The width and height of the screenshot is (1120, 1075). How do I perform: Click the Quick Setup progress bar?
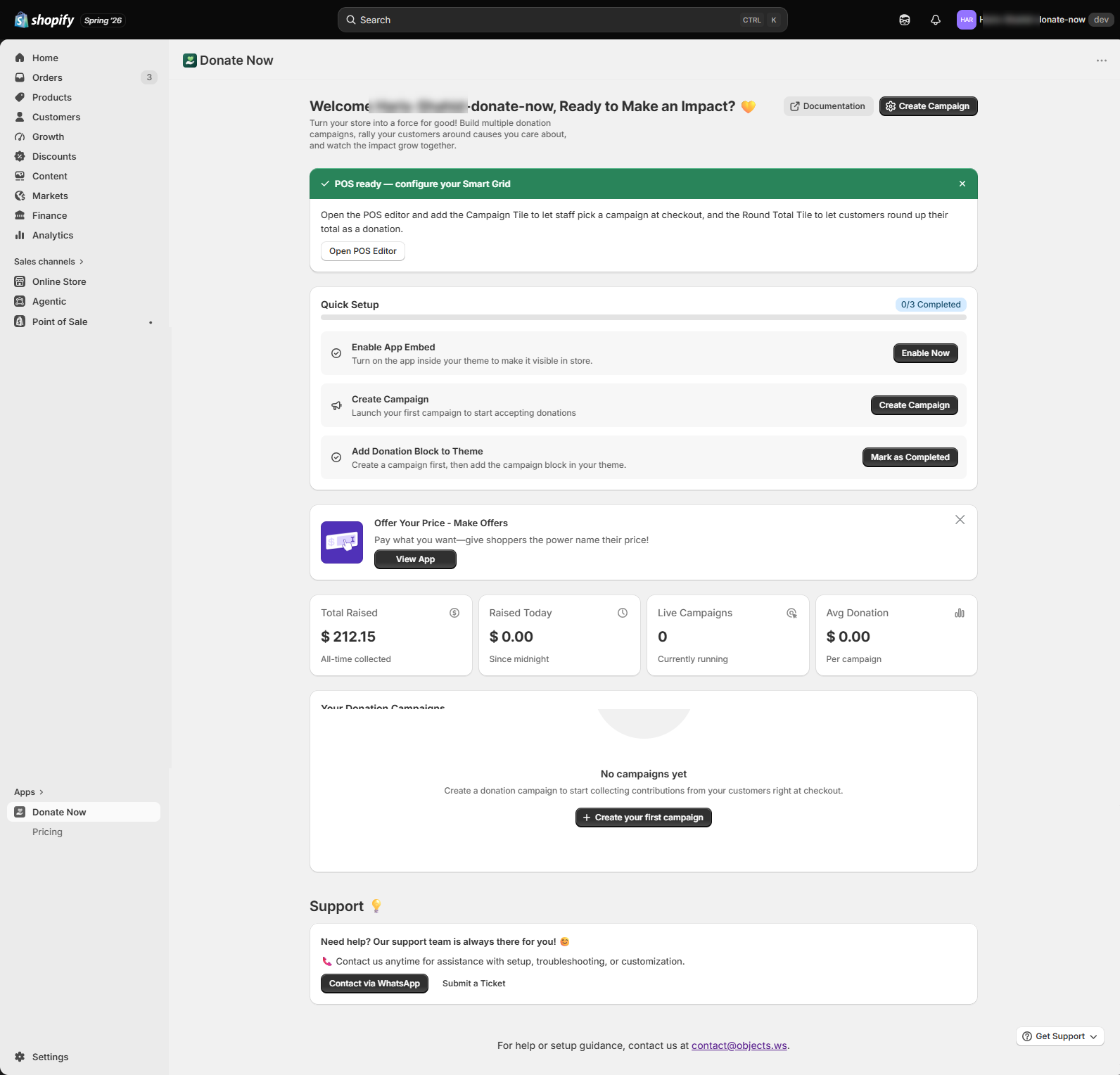644,317
